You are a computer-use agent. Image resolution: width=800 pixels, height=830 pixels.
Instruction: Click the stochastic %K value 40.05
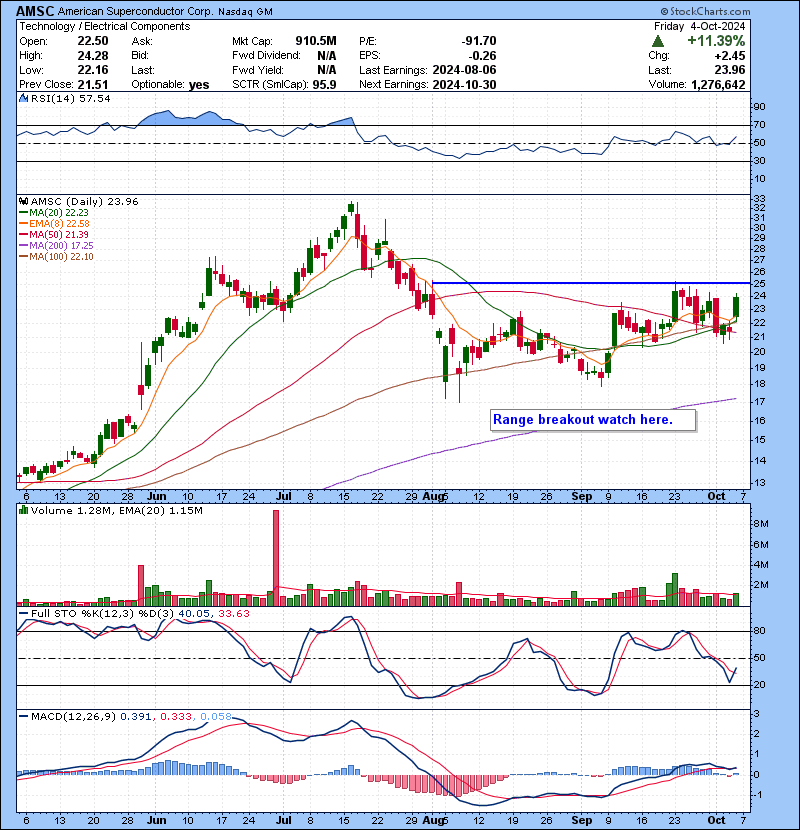(195, 613)
